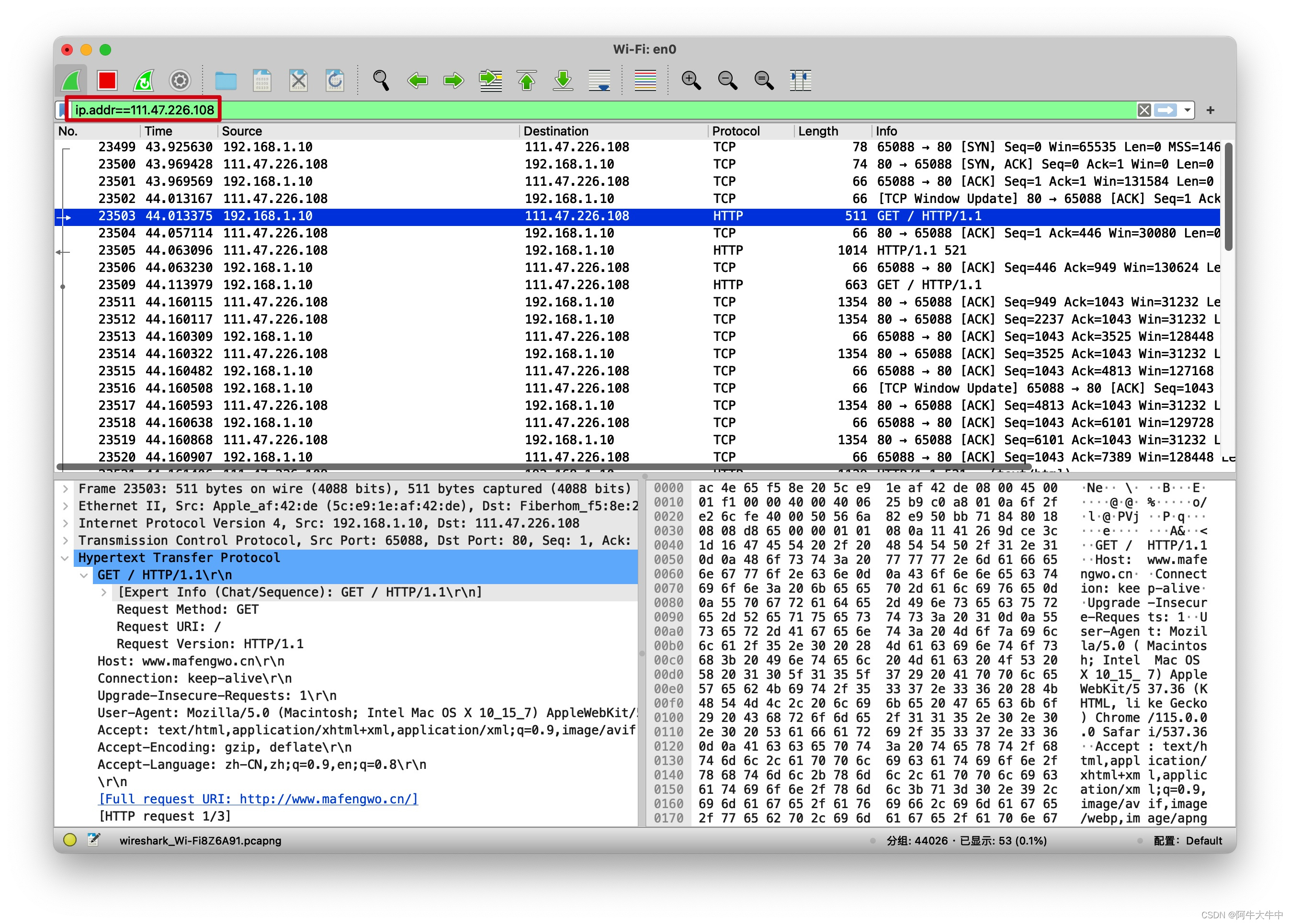This screenshot has height=924, width=1290.
Task: Edit capture file properties status icon
Action: [94, 840]
